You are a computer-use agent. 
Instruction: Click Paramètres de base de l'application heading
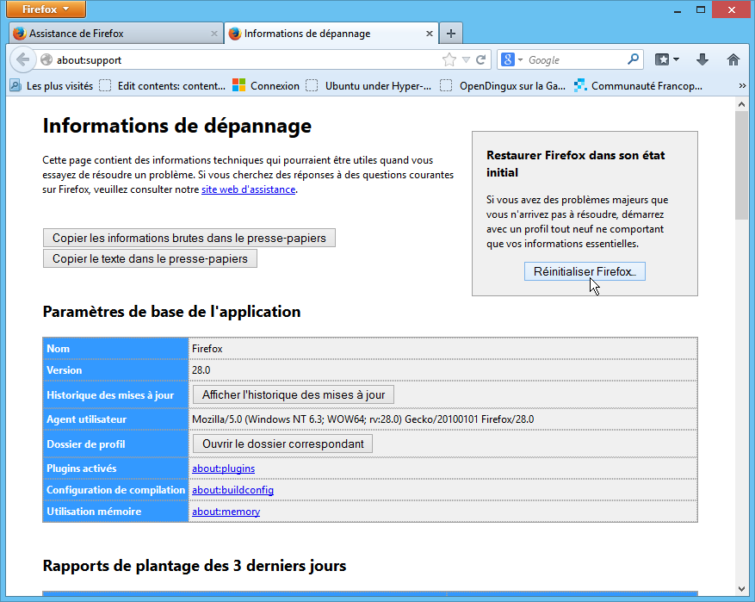[171, 312]
